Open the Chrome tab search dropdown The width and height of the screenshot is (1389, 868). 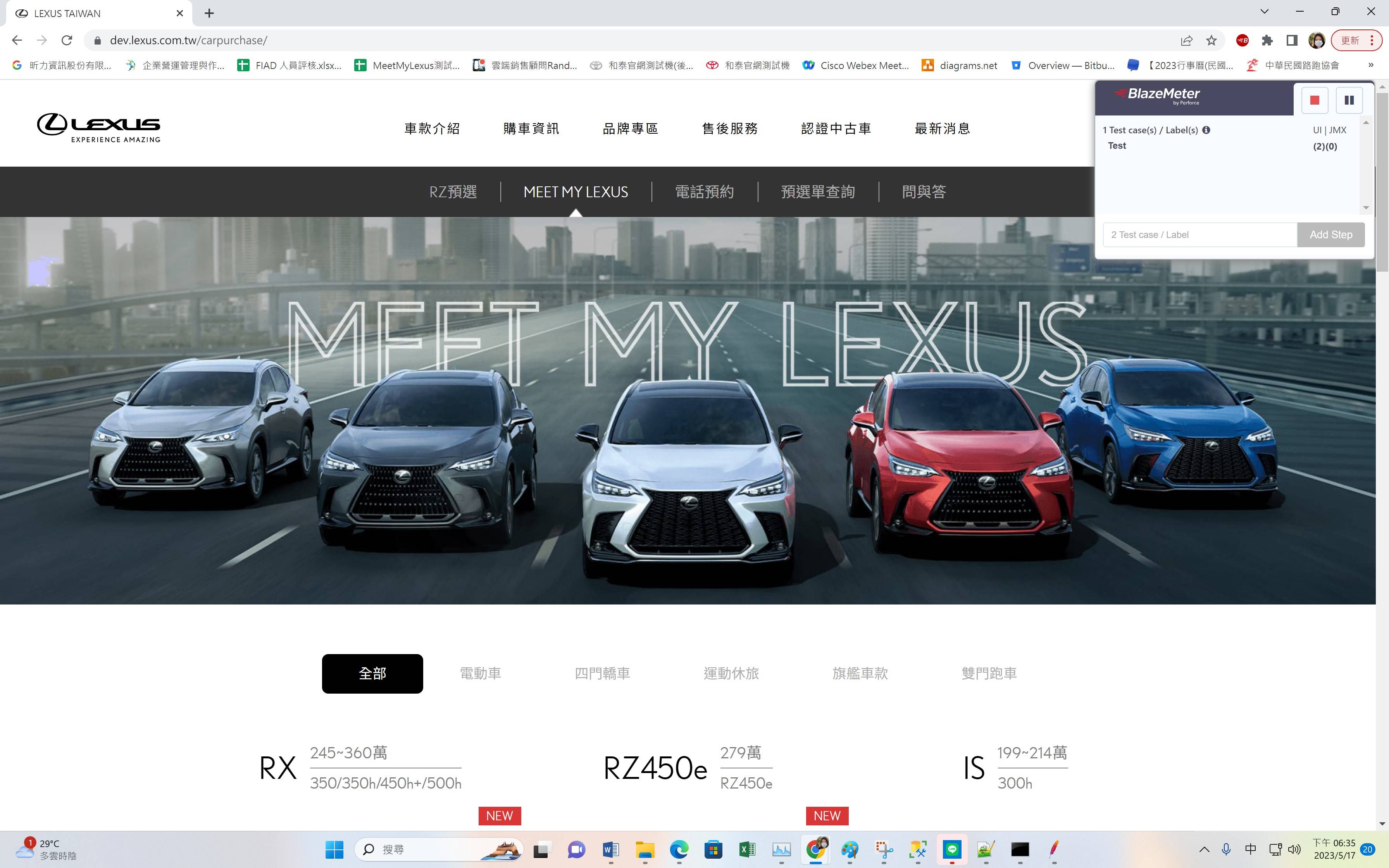(1265, 12)
